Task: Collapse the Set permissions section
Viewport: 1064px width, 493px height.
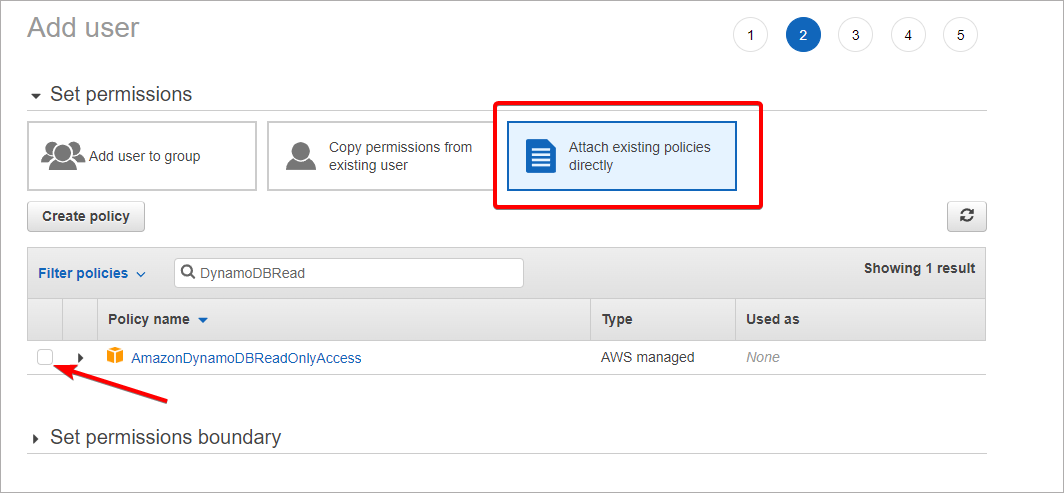Action: (x=37, y=95)
